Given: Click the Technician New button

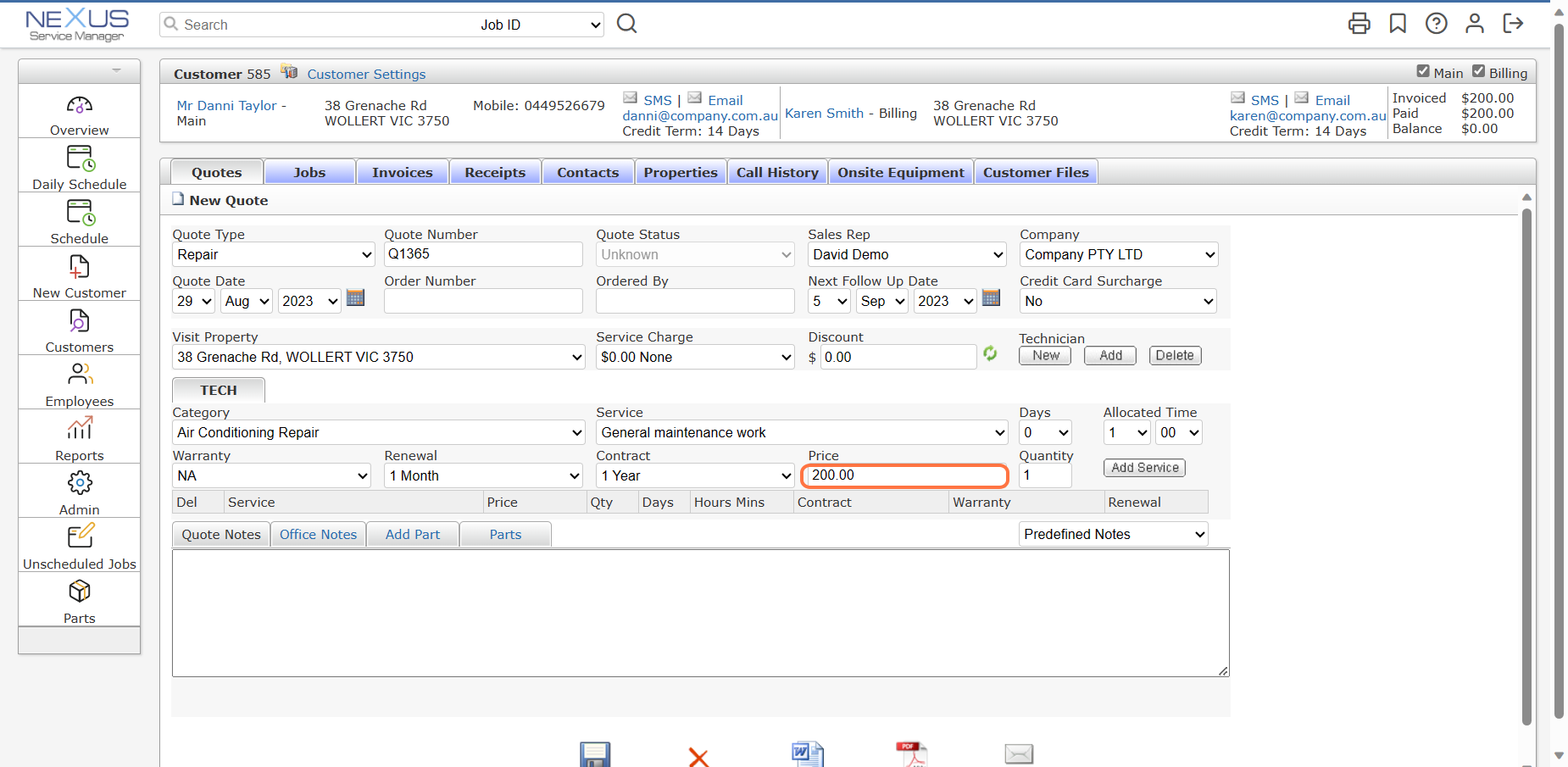Looking at the screenshot, I should click(1045, 356).
